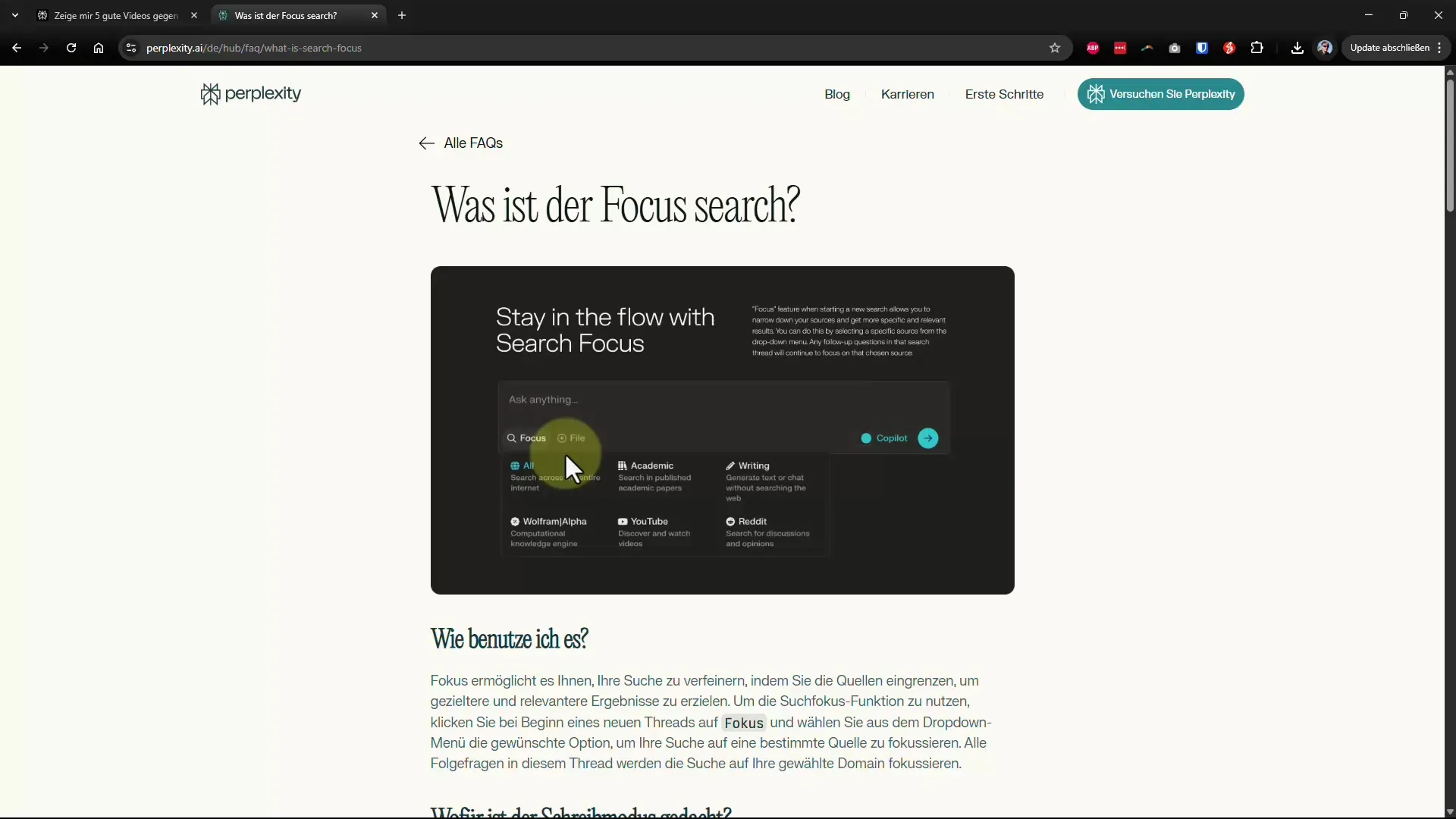Click the YouTube focus option in preview

click(x=654, y=532)
